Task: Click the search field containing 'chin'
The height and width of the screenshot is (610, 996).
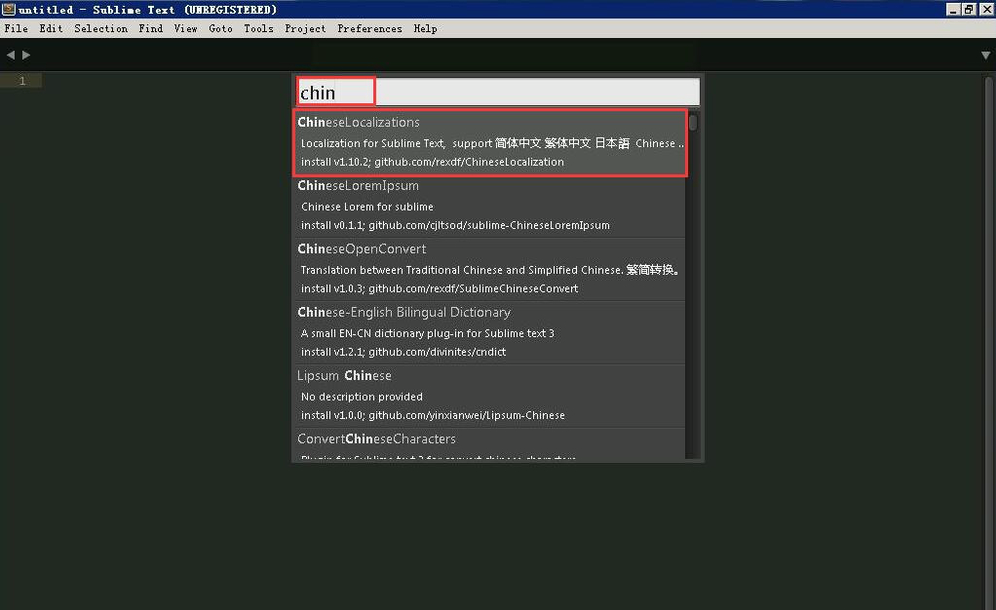Action: pyautogui.click(x=498, y=92)
